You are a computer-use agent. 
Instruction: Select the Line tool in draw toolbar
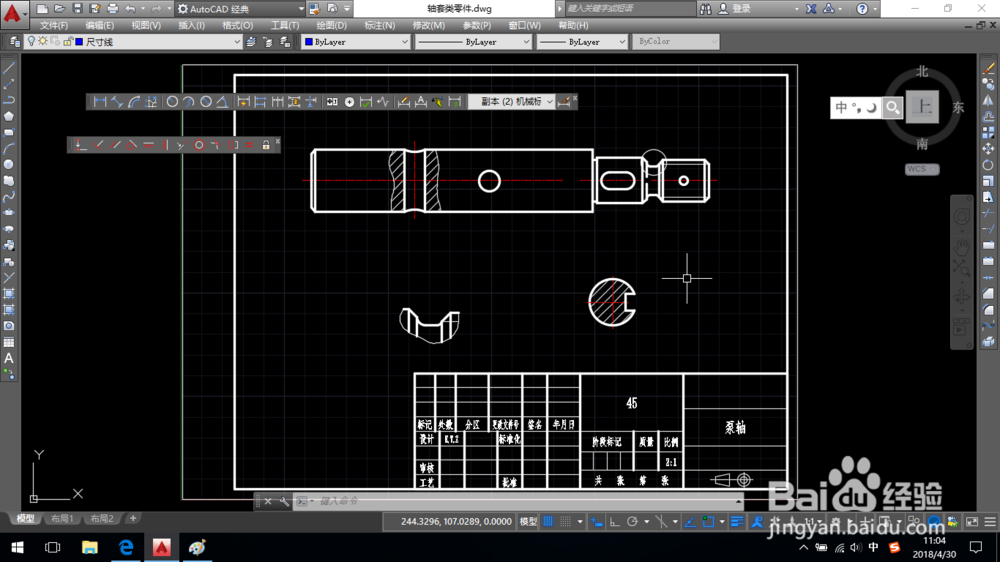click(x=9, y=68)
